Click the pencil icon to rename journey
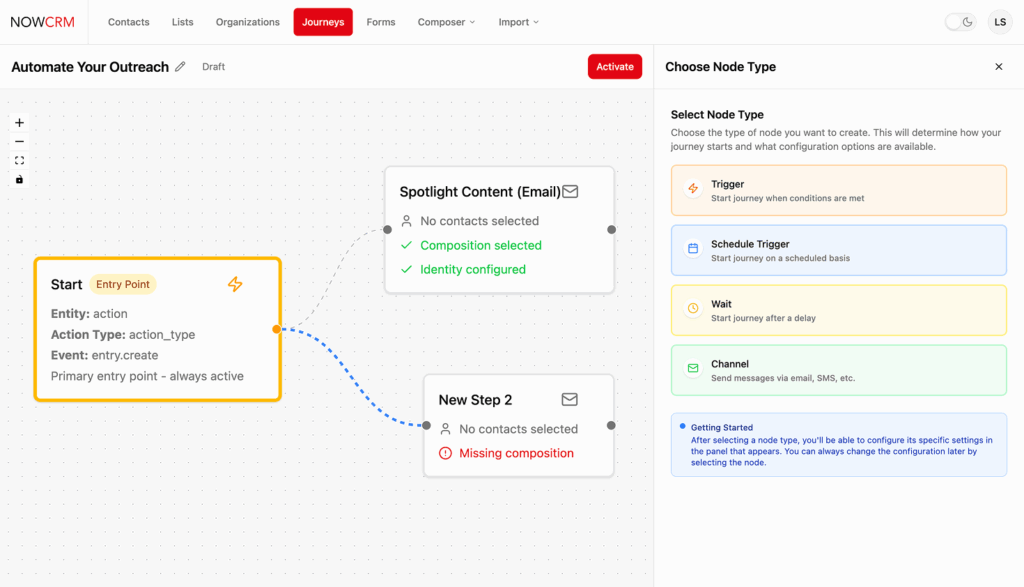 [x=181, y=67]
